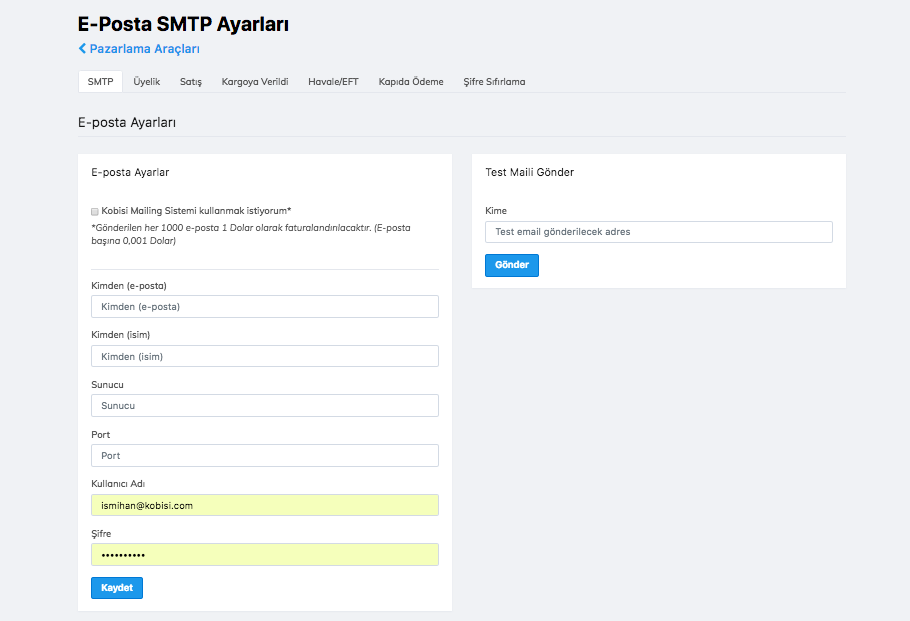The image size is (910, 621).
Task: Open the Havale/EFT tab
Action: [x=333, y=82]
